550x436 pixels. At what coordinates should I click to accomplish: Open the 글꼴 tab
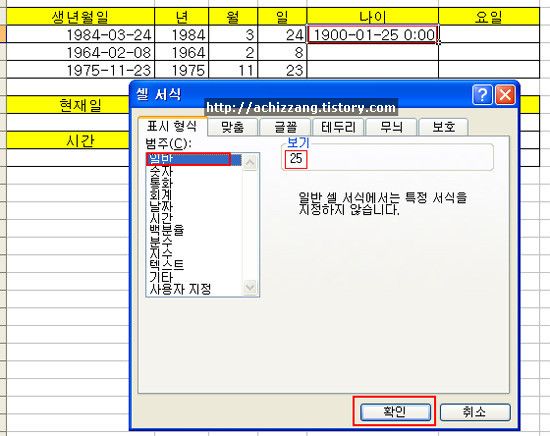tap(285, 127)
